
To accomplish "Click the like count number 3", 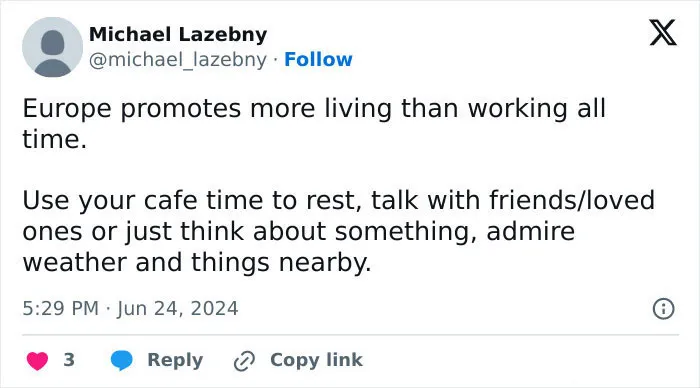I will click(69, 360).
